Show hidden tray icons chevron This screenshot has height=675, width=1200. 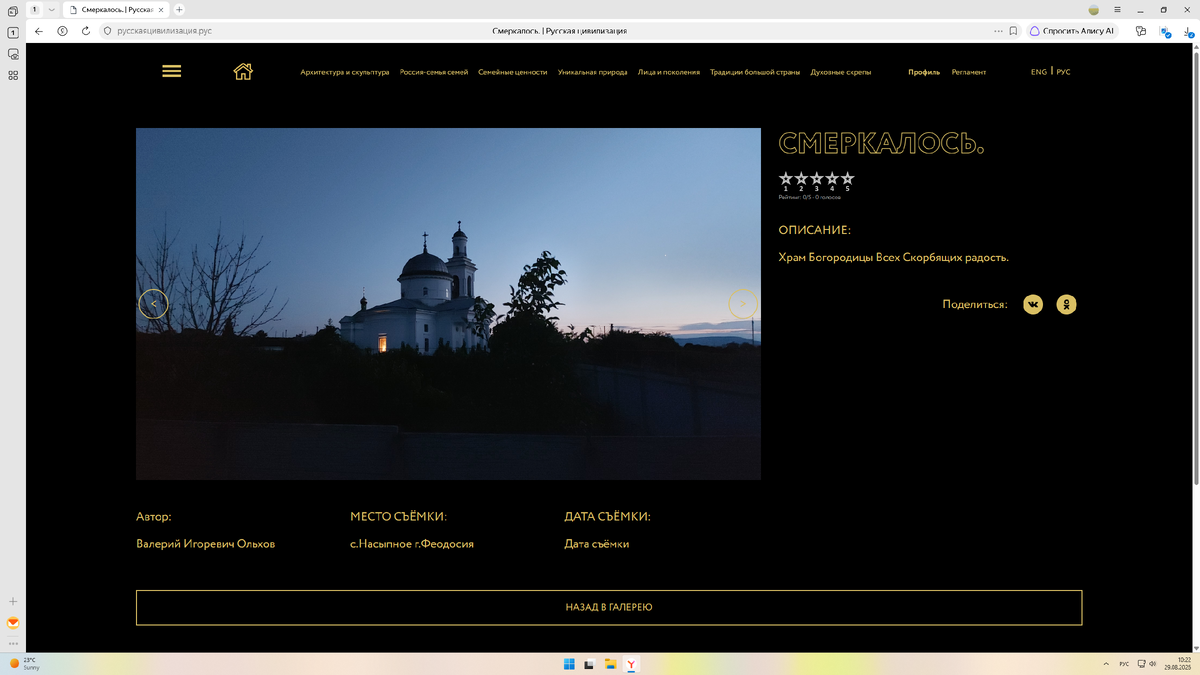(x=1105, y=664)
